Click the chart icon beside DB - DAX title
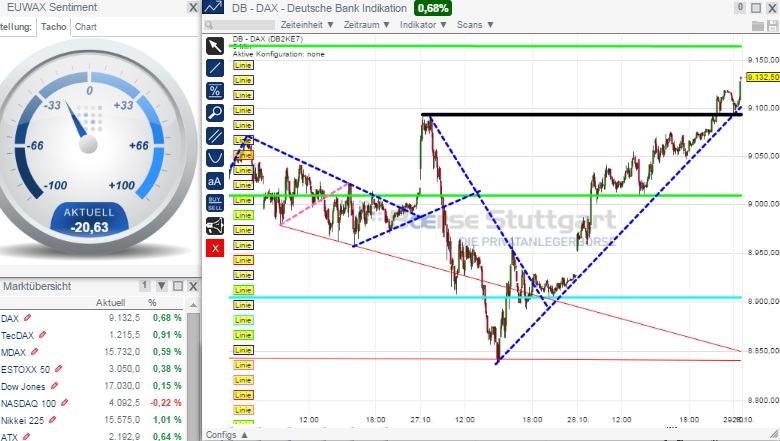 [x=213, y=7]
